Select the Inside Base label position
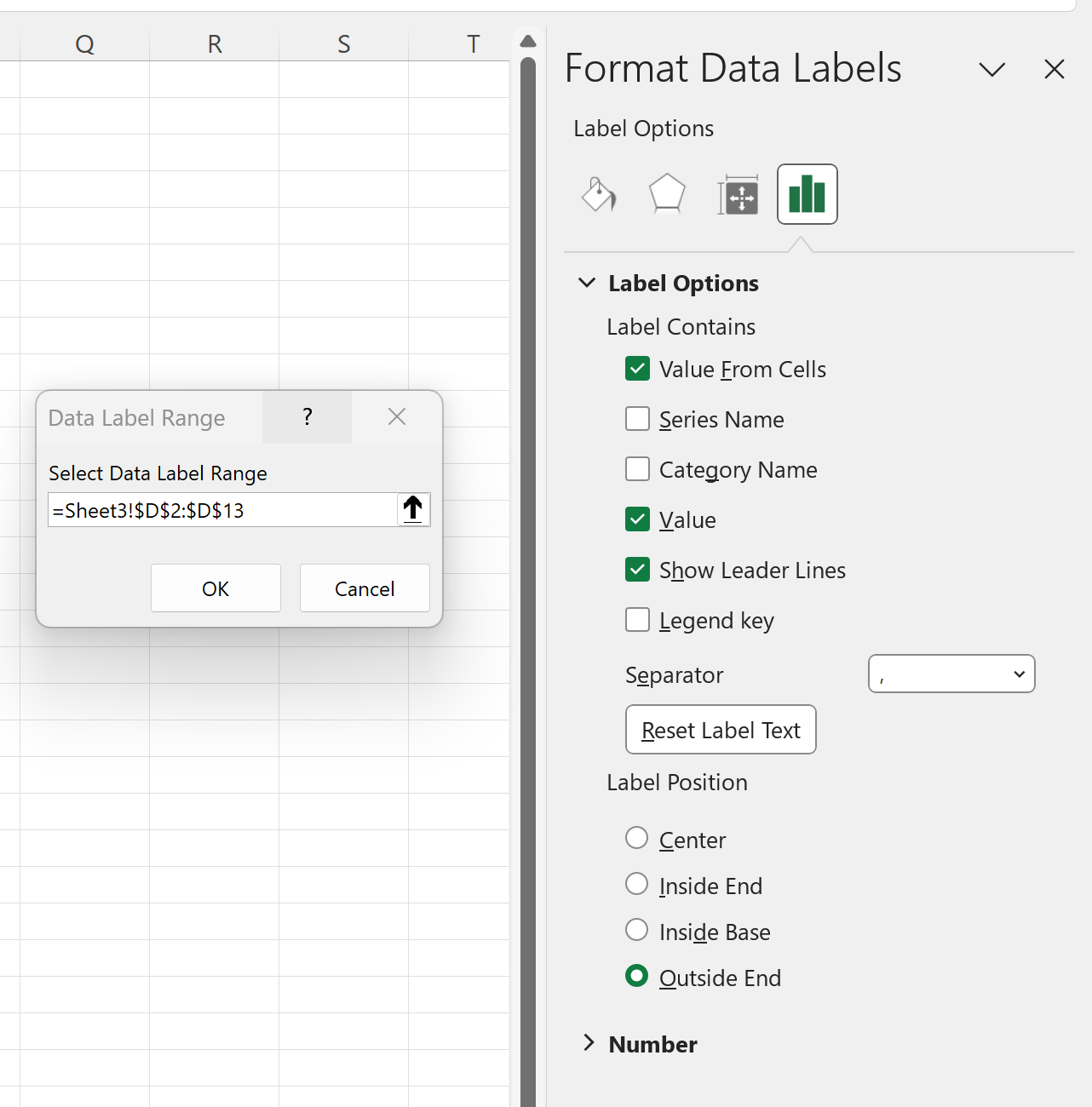 click(x=636, y=930)
